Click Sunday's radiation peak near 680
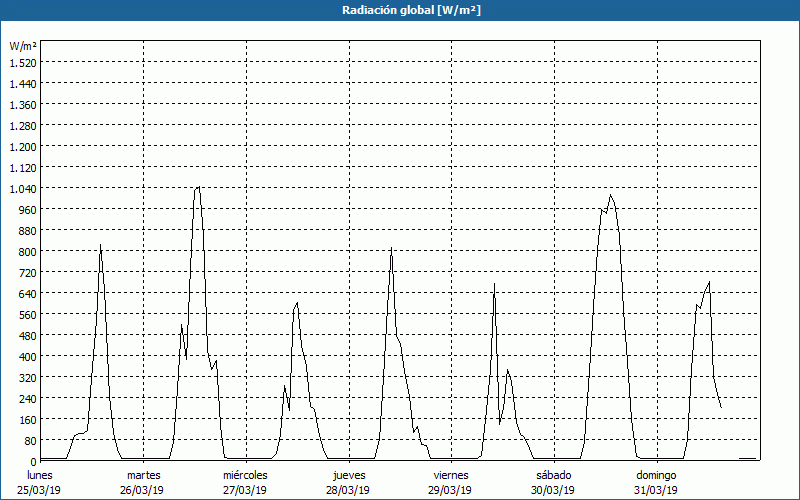This screenshot has width=800, height=500. (x=709, y=282)
